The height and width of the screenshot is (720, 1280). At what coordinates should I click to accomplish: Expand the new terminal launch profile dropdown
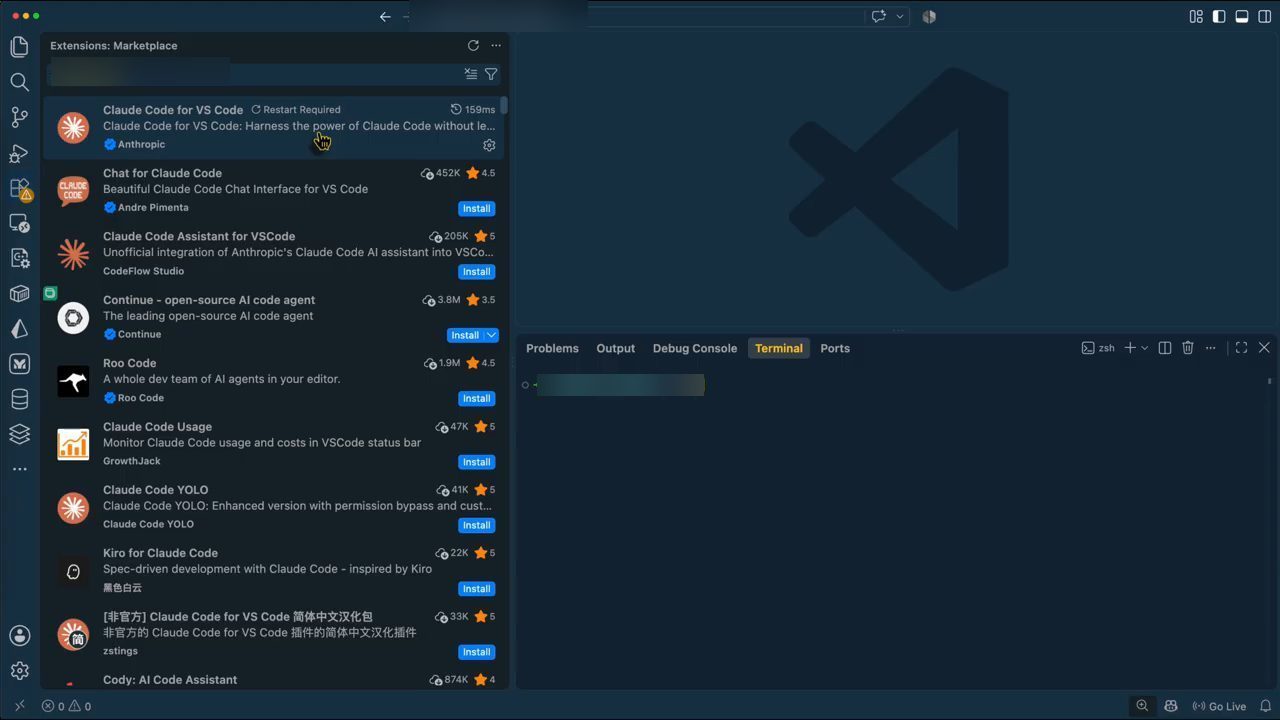coord(1145,348)
